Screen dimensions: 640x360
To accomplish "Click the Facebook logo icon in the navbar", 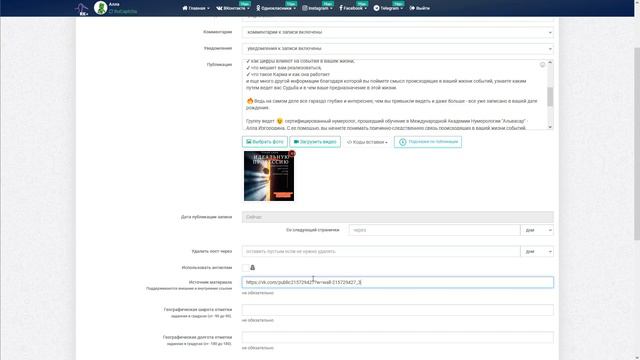I will [341, 8].
